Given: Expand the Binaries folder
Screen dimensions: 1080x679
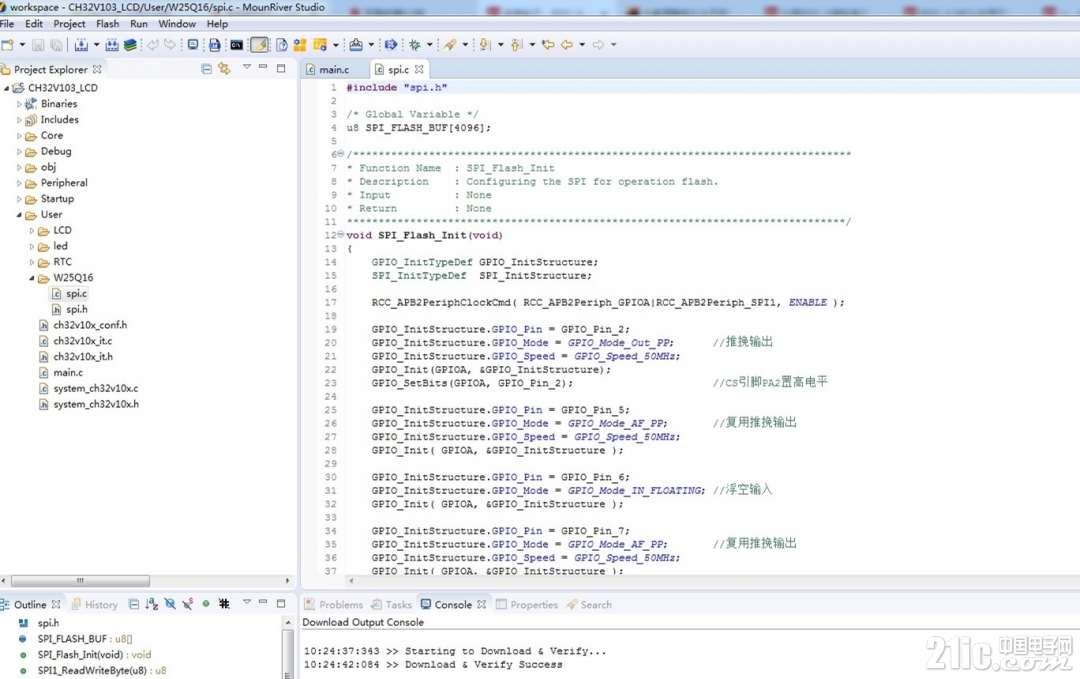Looking at the screenshot, I should [19, 104].
